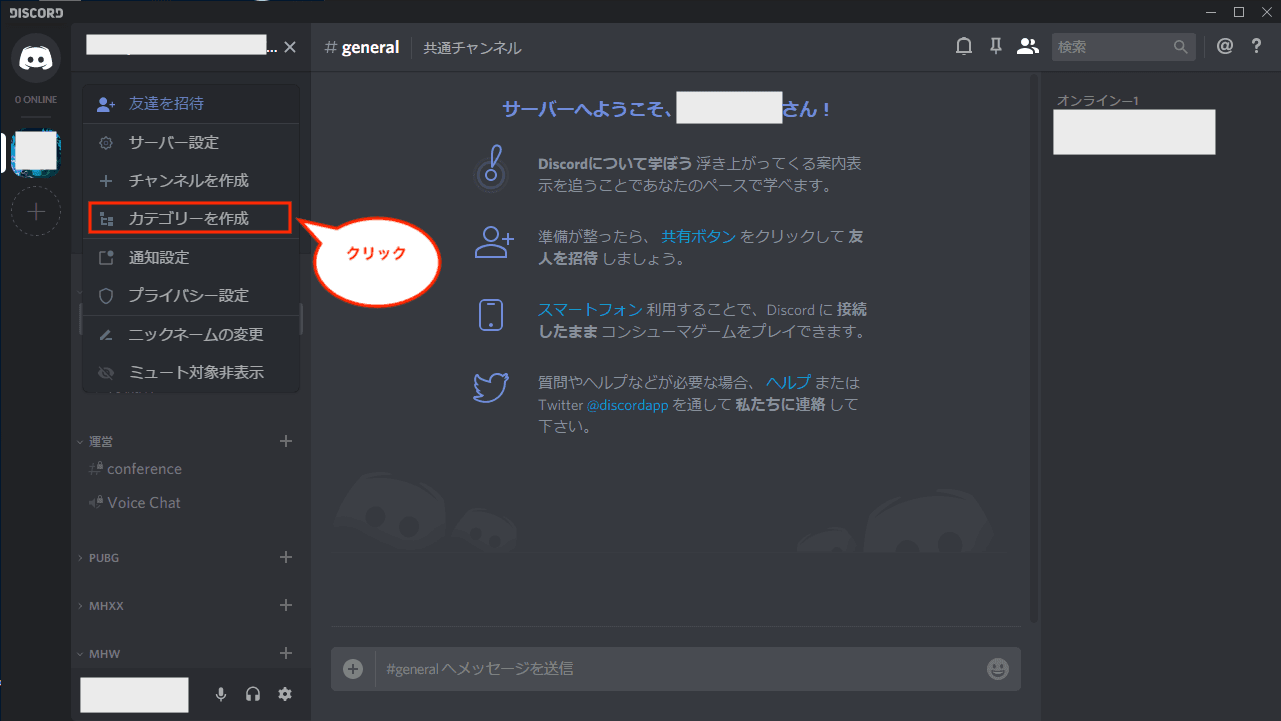Open mentions @ icon
The height and width of the screenshot is (721, 1281).
[x=1225, y=46]
